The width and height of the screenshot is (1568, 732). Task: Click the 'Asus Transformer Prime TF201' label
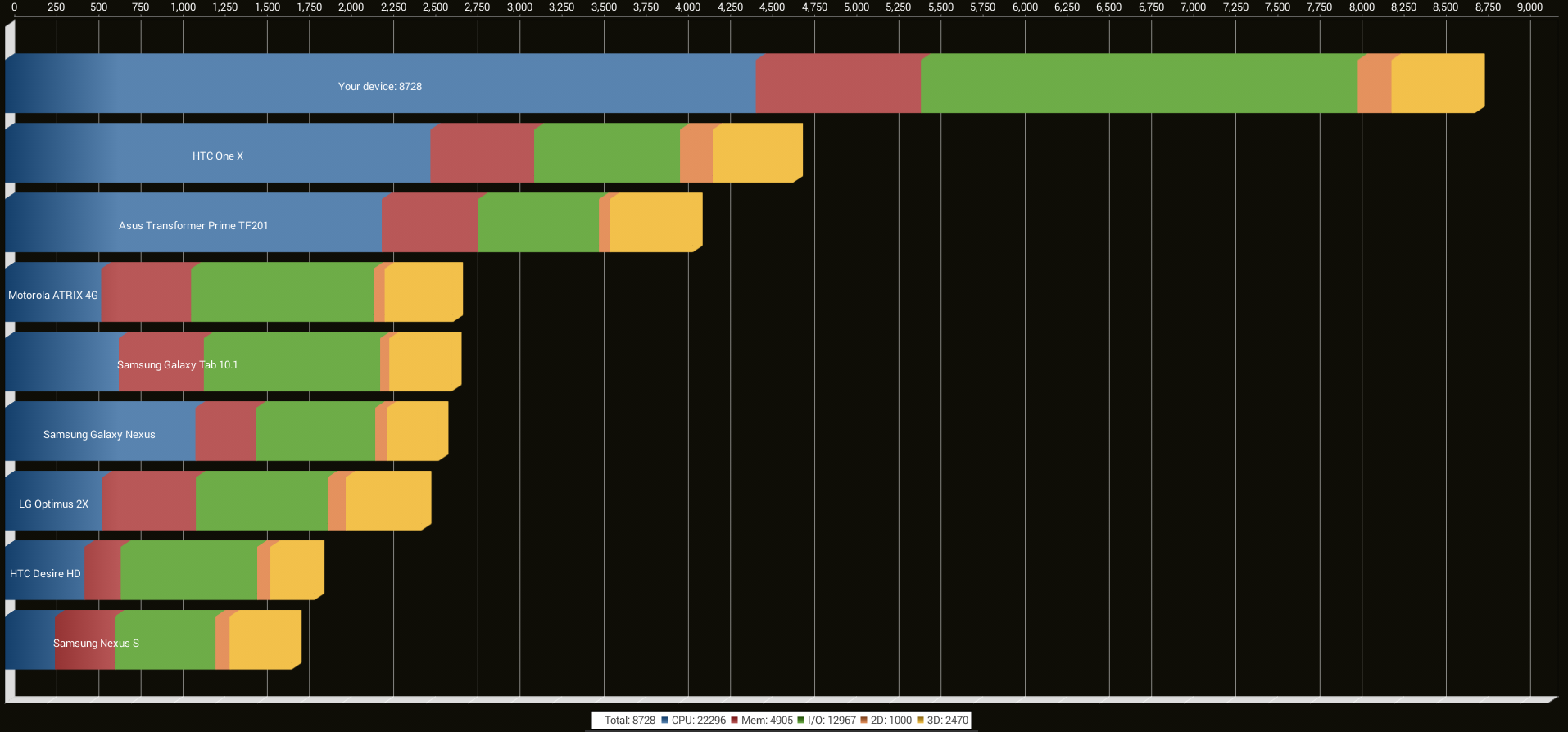coord(193,225)
